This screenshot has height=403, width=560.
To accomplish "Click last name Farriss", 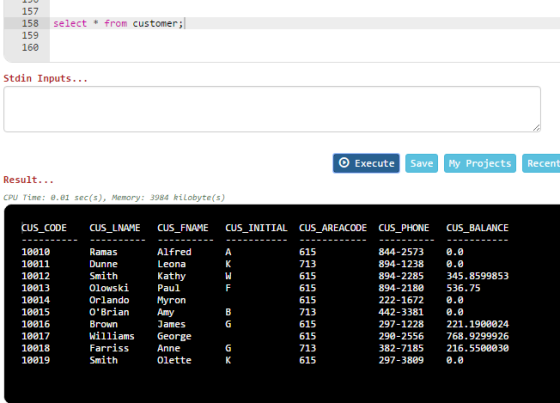I will 109,348.
